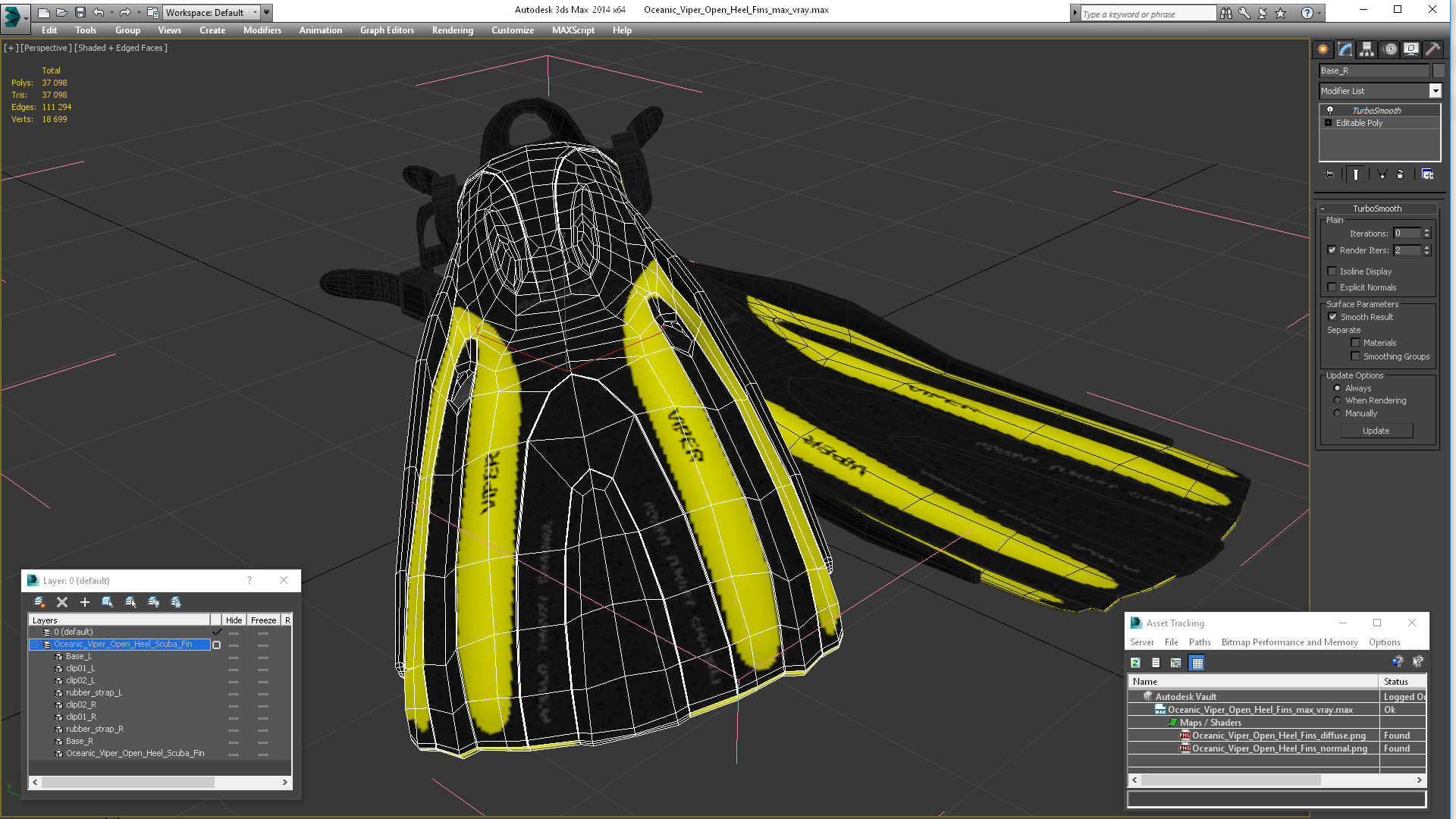
Task: Open the quick access toolbar customize arrow
Action: (x=267, y=12)
